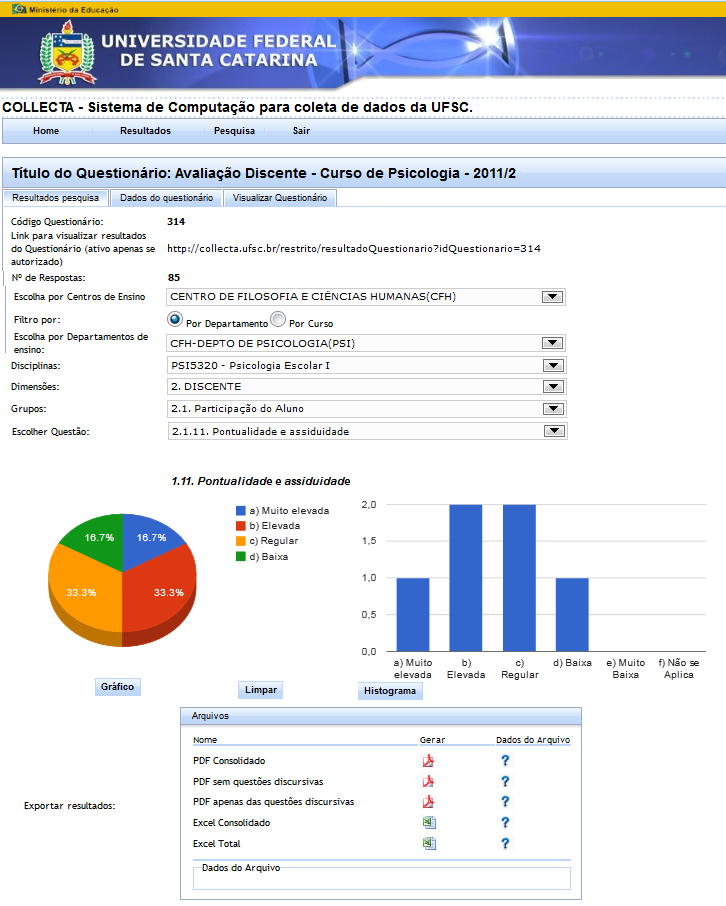This screenshot has height=906, width=726.
Task: Generate the Excel Consolidado spreadsheet
Action: 428,823
